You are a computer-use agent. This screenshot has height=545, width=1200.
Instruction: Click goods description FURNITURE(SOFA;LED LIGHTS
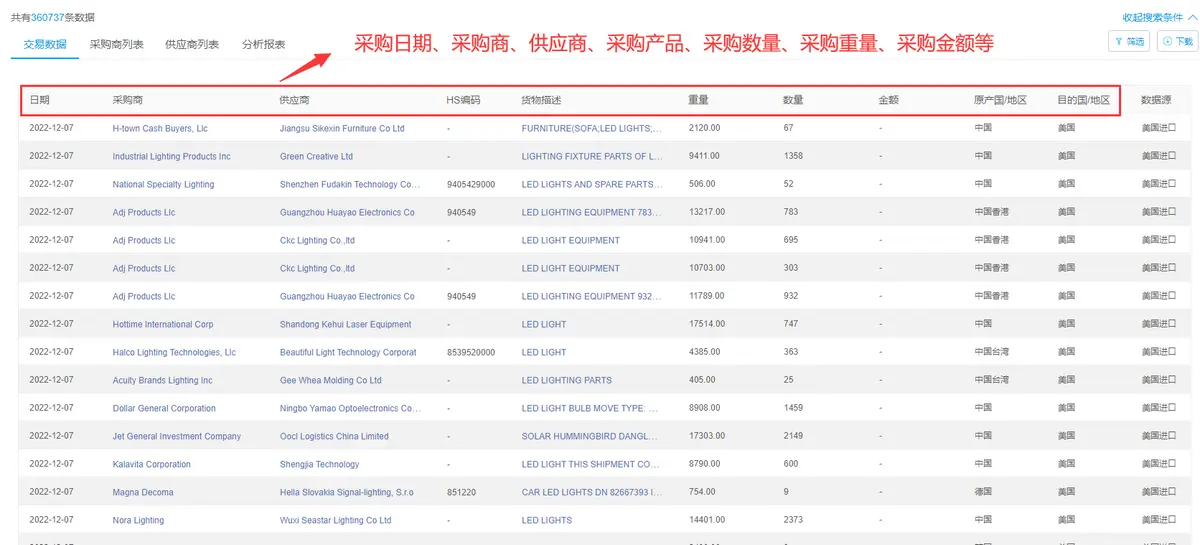[x=591, y=128]
